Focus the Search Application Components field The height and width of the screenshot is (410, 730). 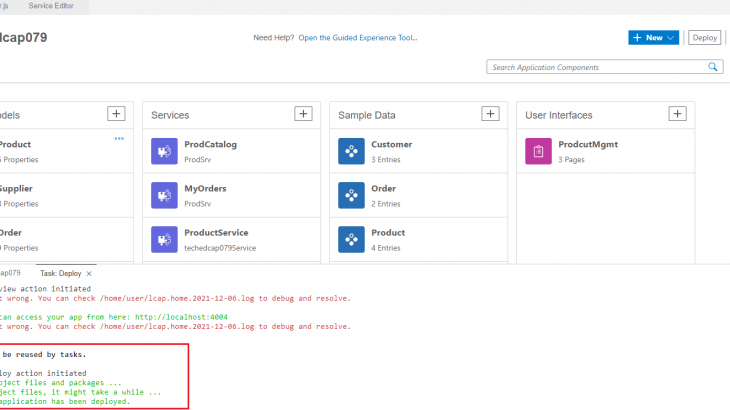tap(605, 67)
